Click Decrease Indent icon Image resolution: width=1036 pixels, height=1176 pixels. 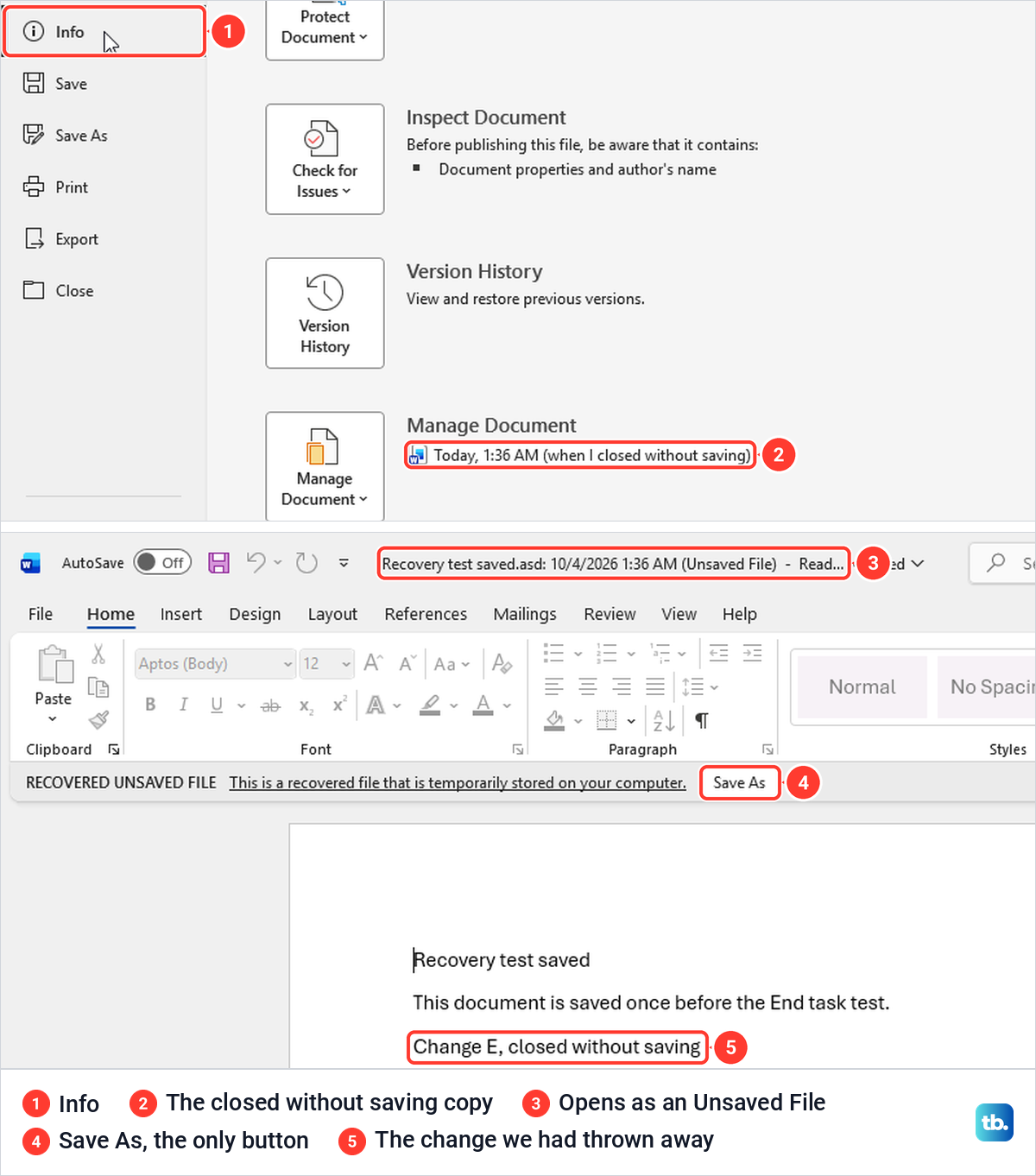point(718,653)
